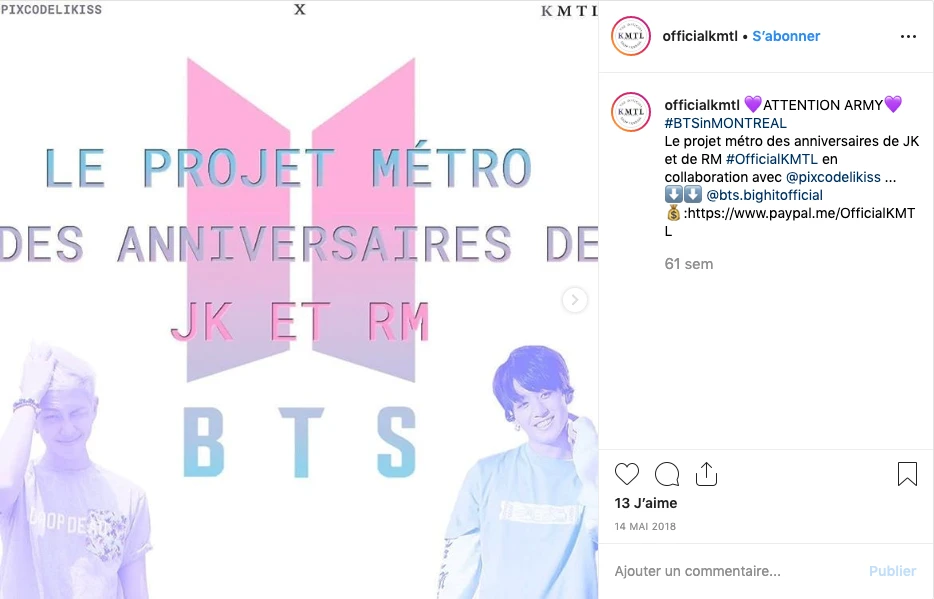Image resolution: width=934 pixels, height=599 pixels.
Task: Open the #OfficialKMTL hashtag link
Action: pos(772,159)
